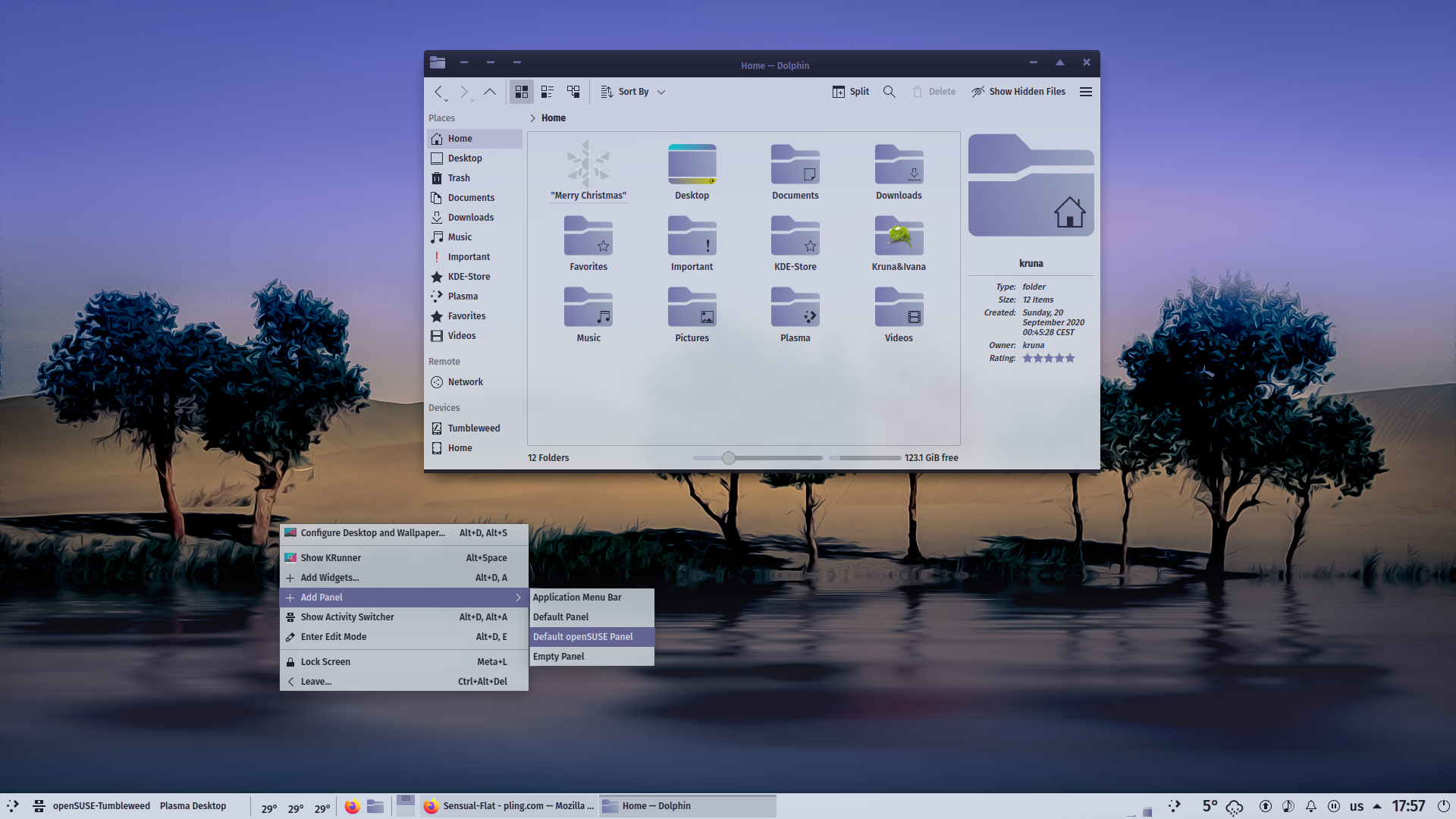Select the Videos folder in the file view
The height and width of the screenshot is (819, 1456).
[899, 314]
